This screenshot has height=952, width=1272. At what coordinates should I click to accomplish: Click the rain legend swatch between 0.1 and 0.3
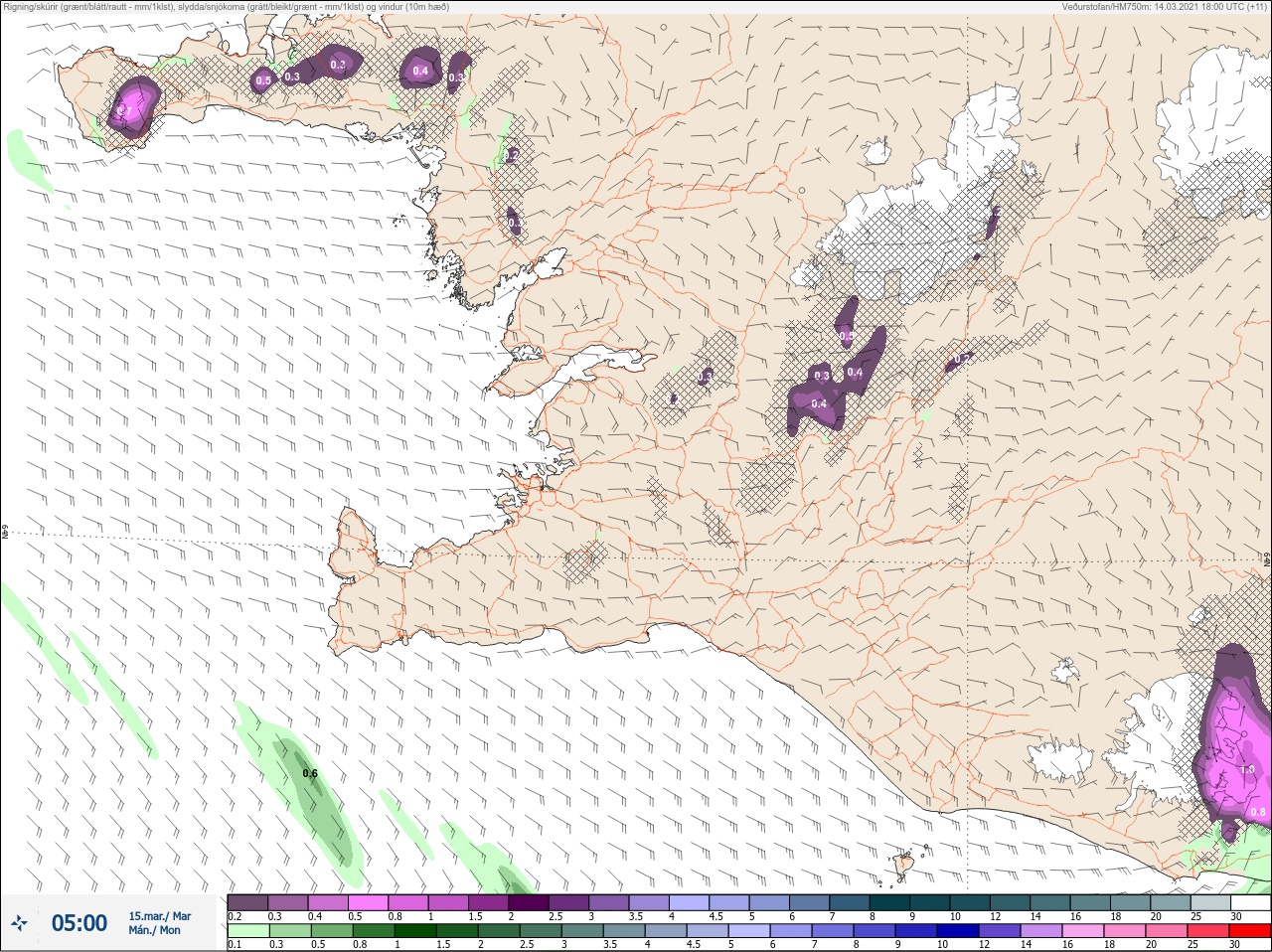click(248, 931)
